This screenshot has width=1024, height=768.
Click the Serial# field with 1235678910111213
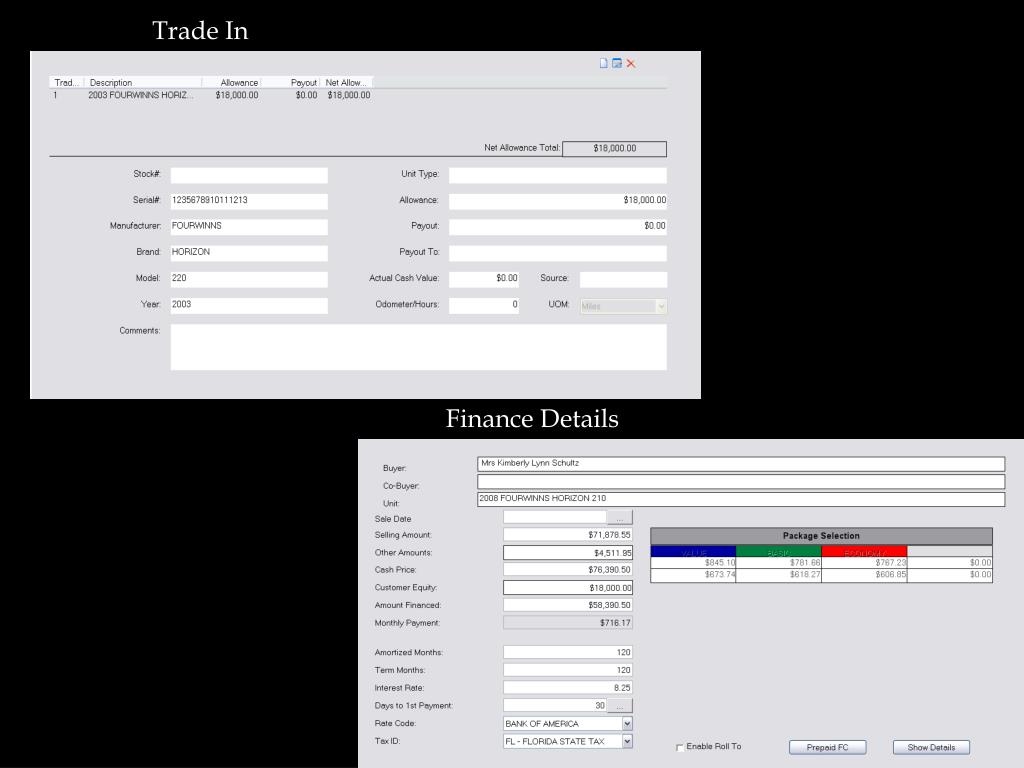click(249, 201)
